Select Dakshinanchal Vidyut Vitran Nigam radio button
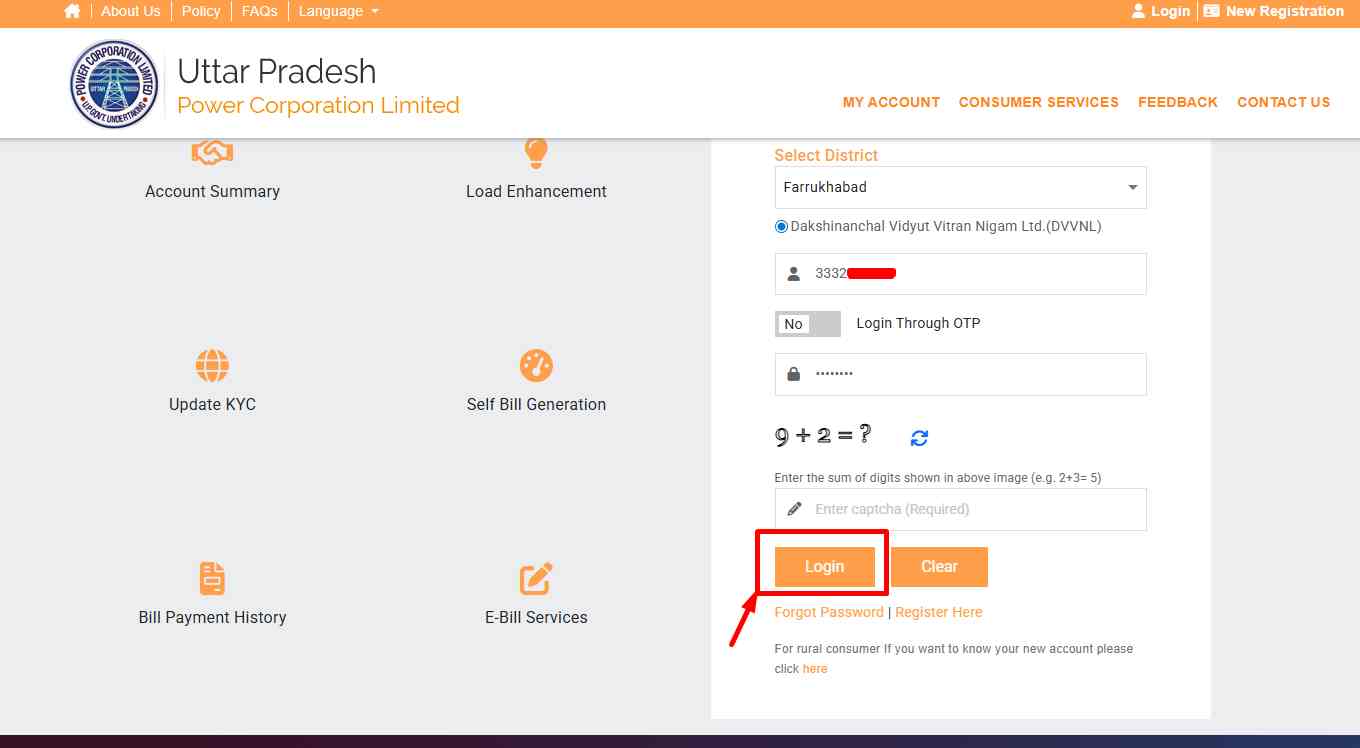1360x748 pixels. point(782,227)
